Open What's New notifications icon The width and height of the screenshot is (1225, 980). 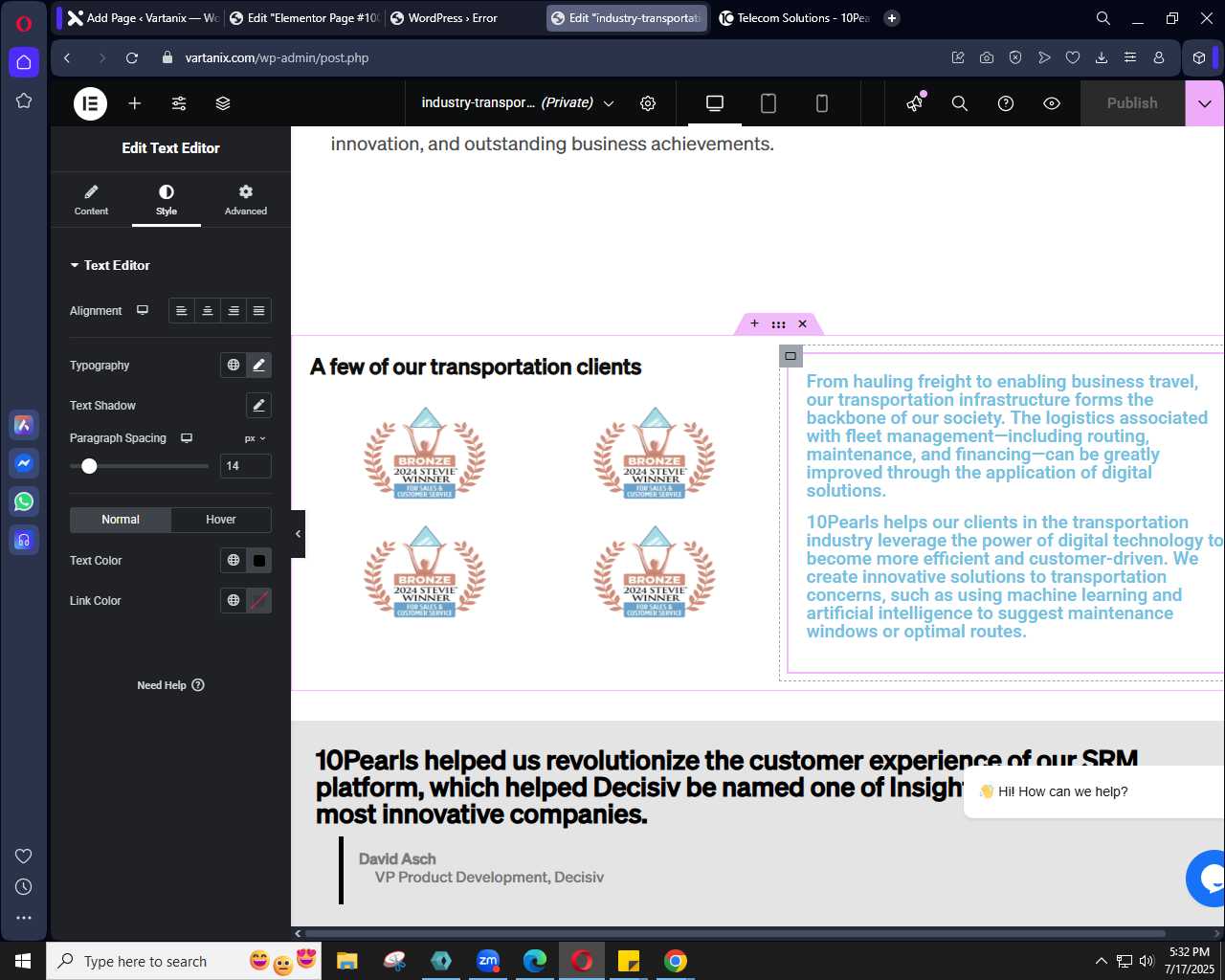click(916, 103)
